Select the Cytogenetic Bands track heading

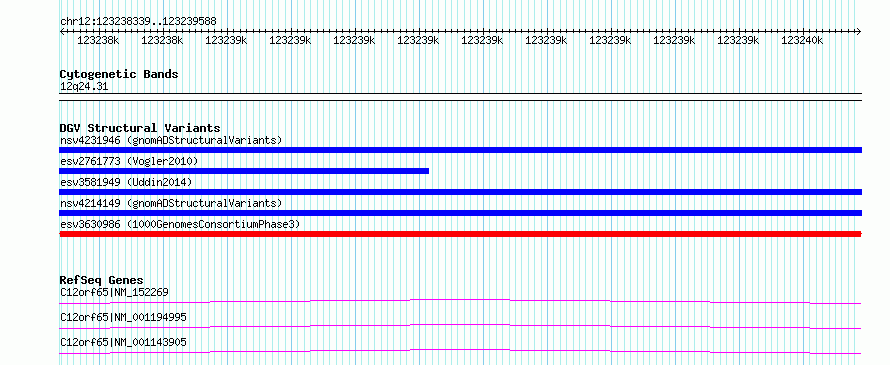tap(119, 74)
